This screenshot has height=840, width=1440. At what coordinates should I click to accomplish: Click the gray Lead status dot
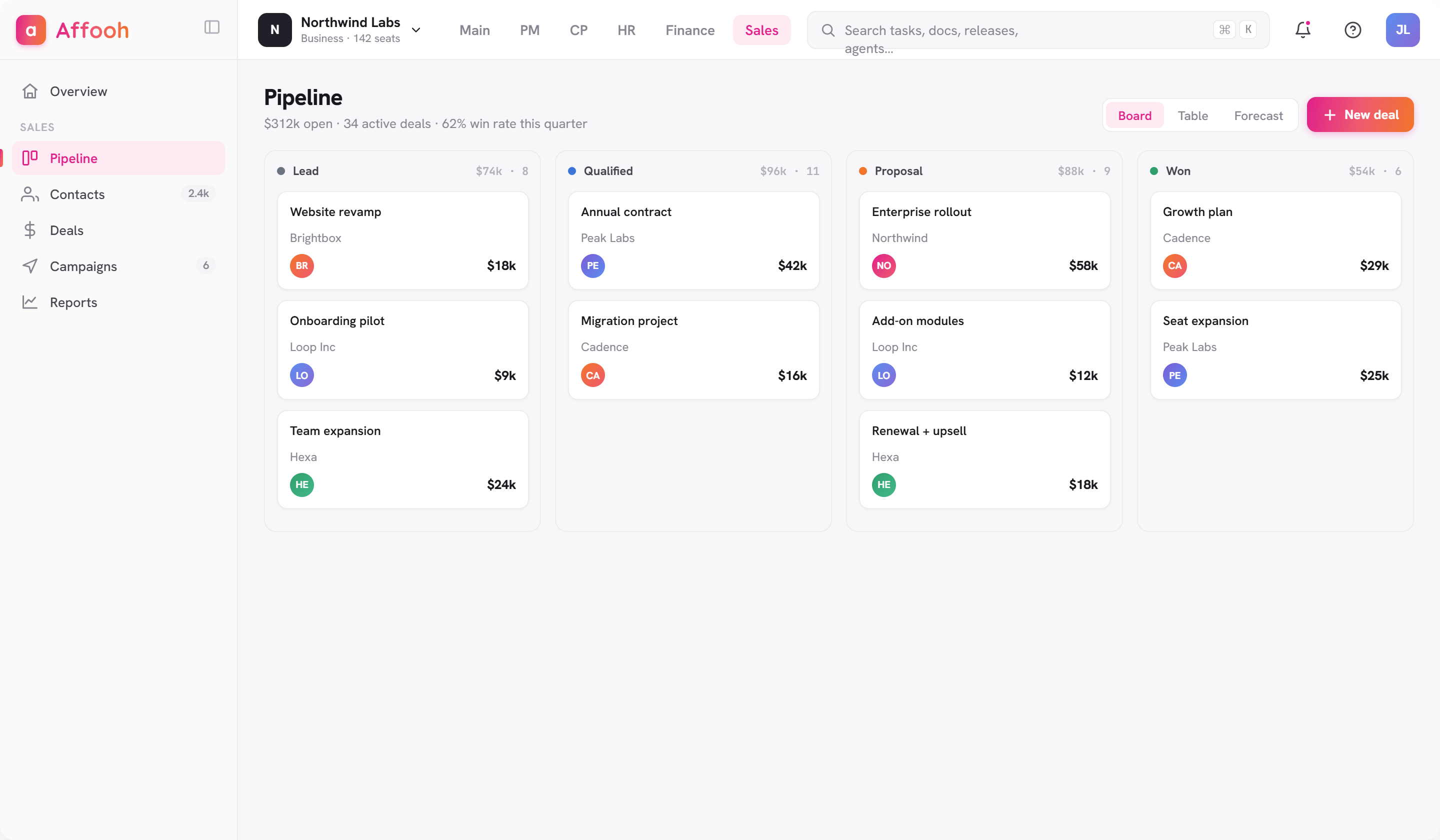[280, 171]
